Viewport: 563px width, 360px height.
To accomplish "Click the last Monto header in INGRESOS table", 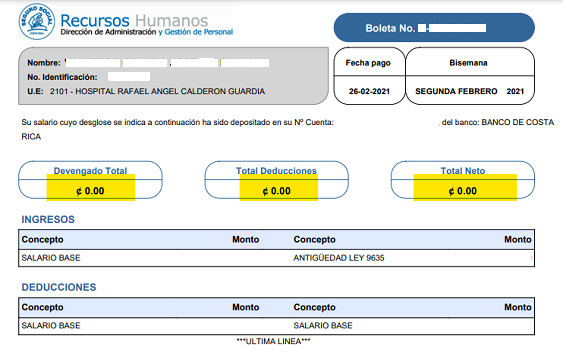I will [x=518, y=239].
